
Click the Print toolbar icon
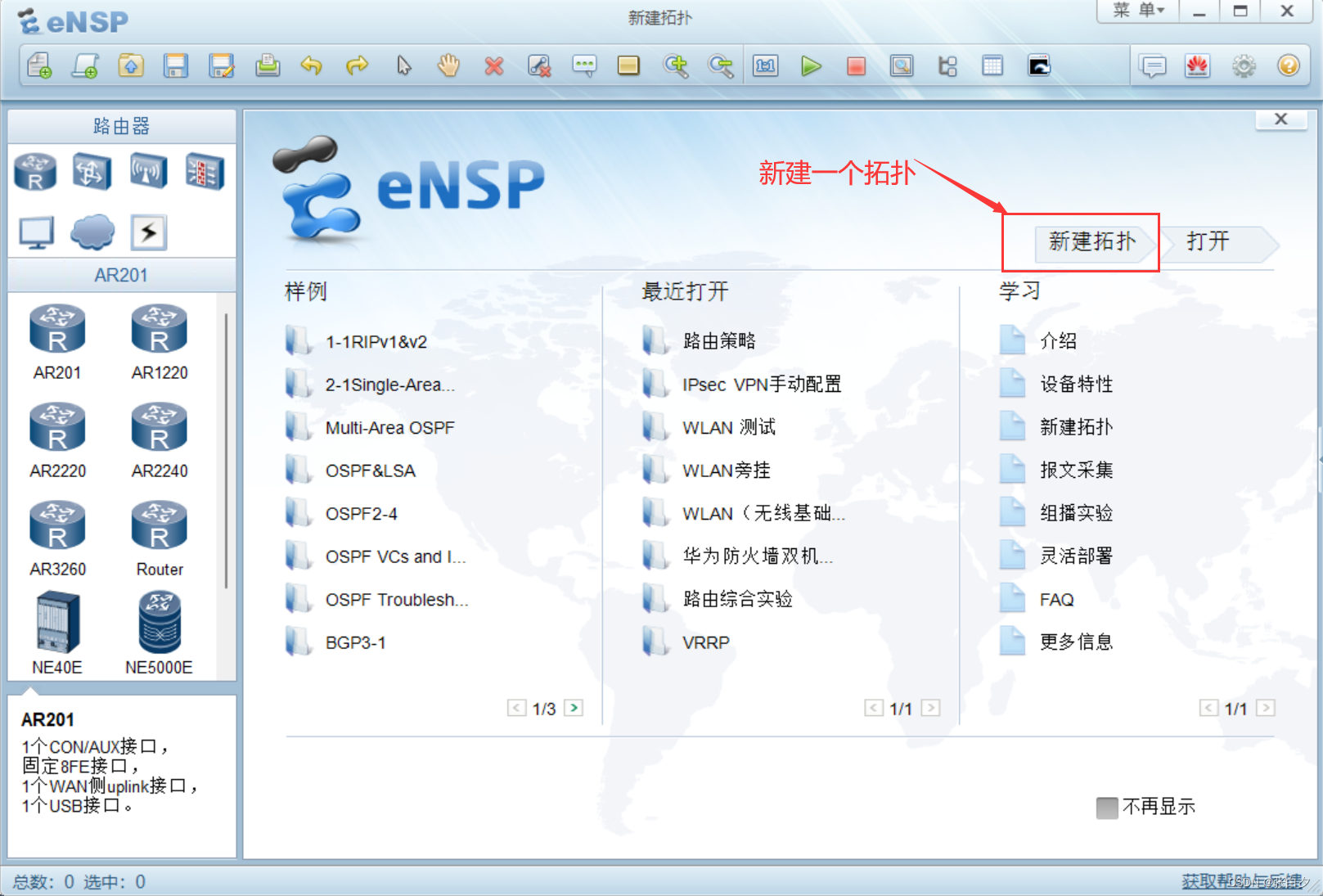click(x=267, y=65)
